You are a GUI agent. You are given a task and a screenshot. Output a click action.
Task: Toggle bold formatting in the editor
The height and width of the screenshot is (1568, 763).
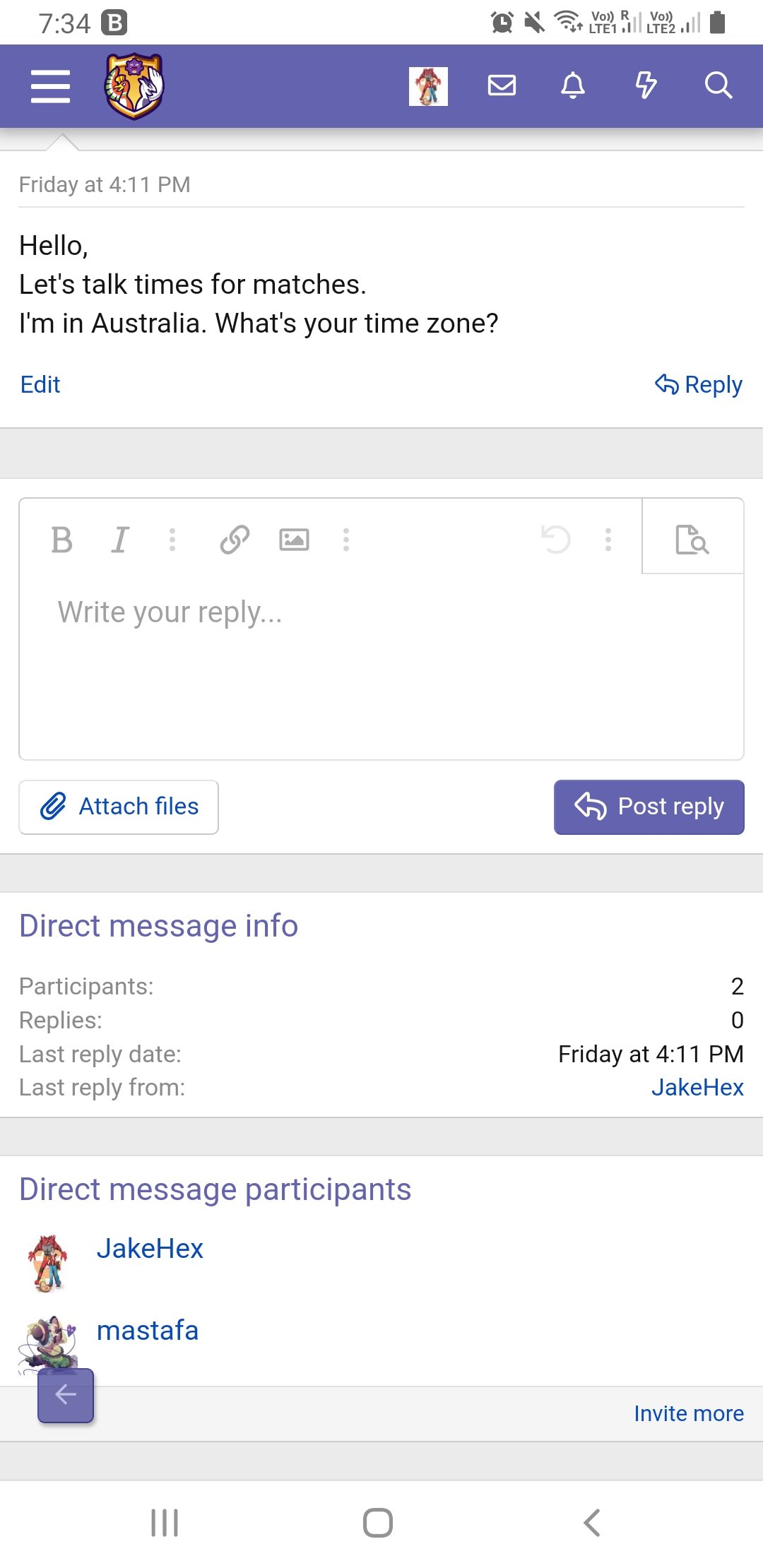[62, 540]
